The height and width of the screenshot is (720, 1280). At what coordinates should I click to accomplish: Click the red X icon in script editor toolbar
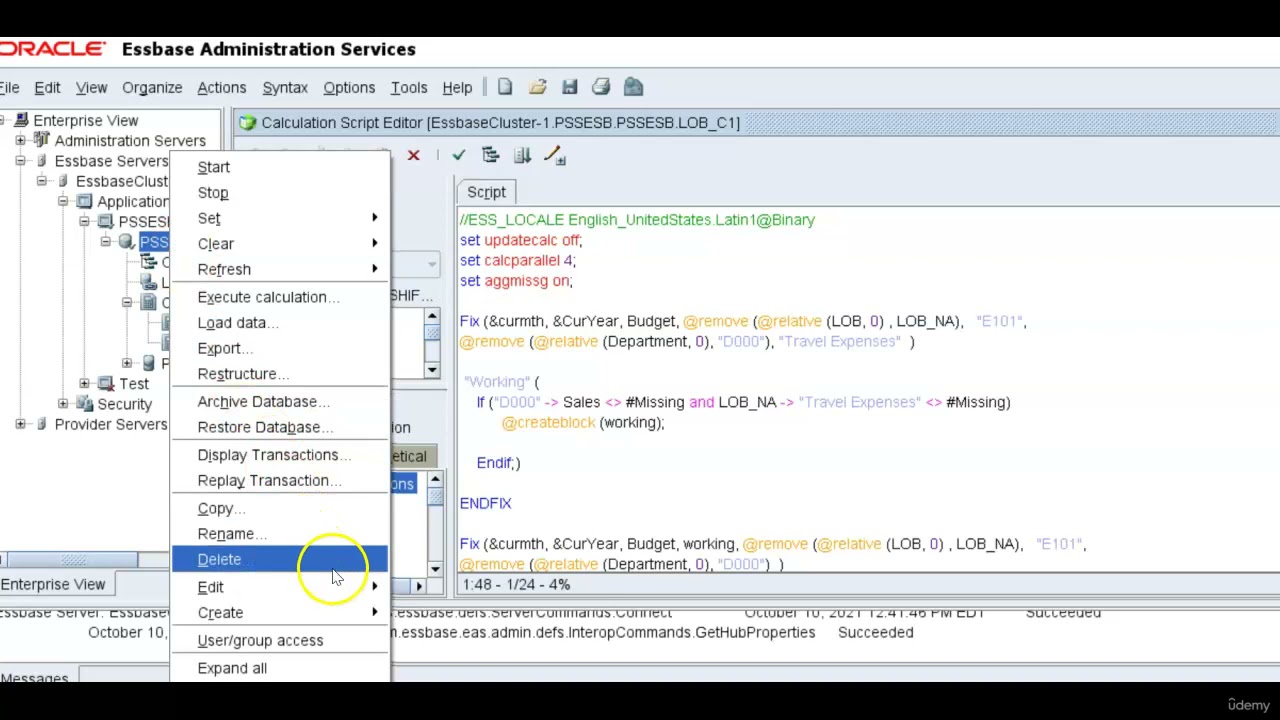[x=413, y=155]
